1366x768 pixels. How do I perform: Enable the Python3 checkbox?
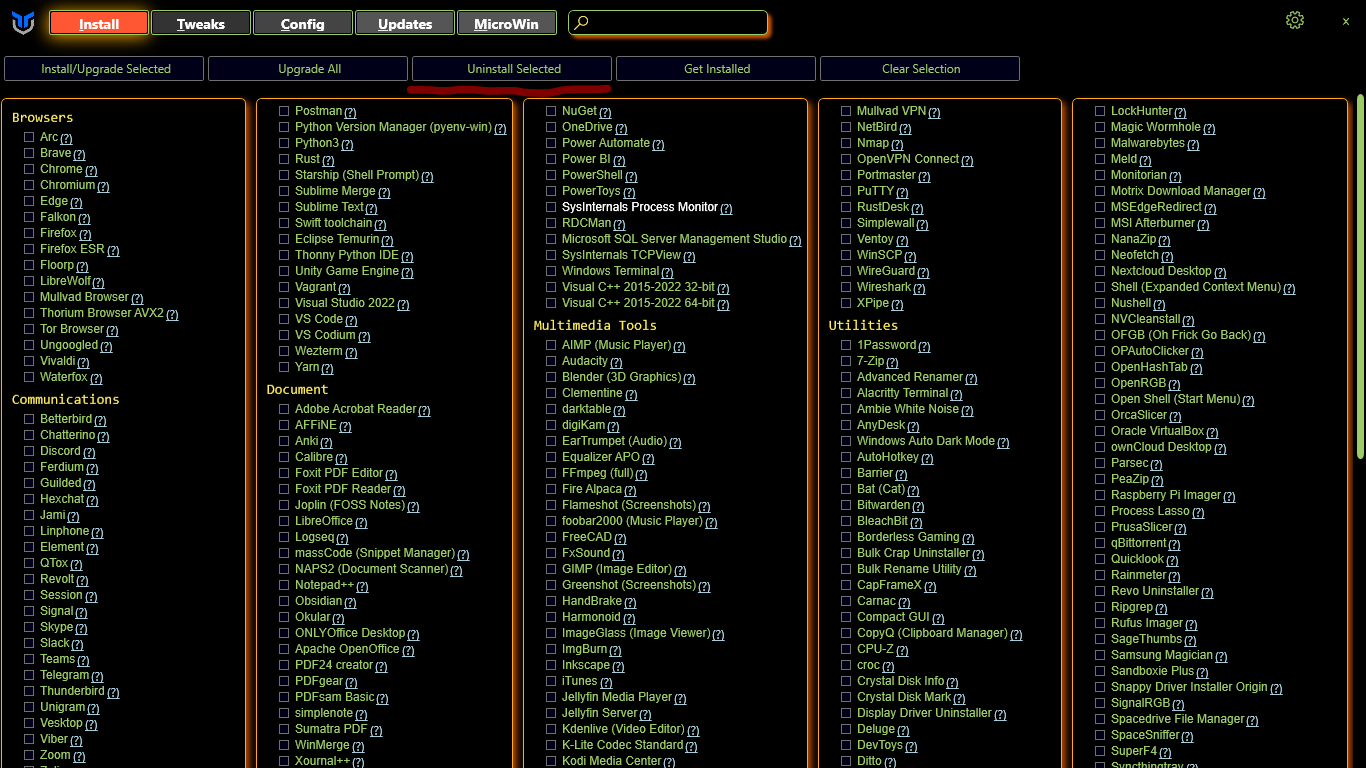pyautogui.click(x=285, y=143)
